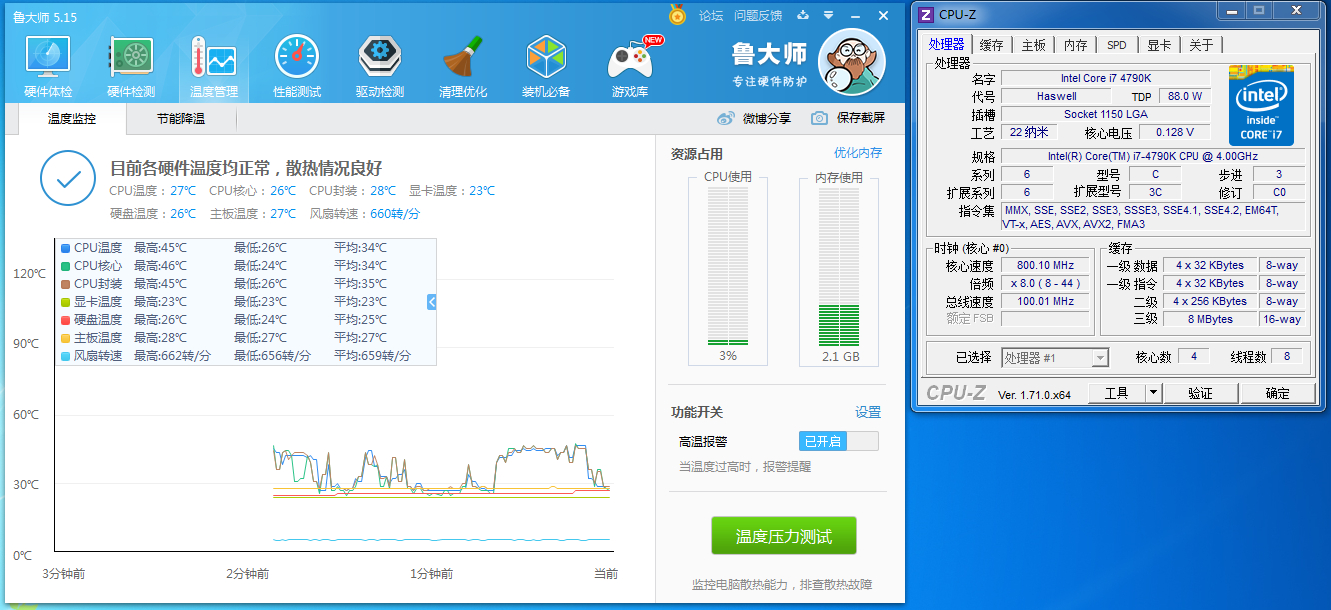Viewport: 1331px width, 610px height.
Task: Click 1分钟前 chart time label
Action: (431, 573)
